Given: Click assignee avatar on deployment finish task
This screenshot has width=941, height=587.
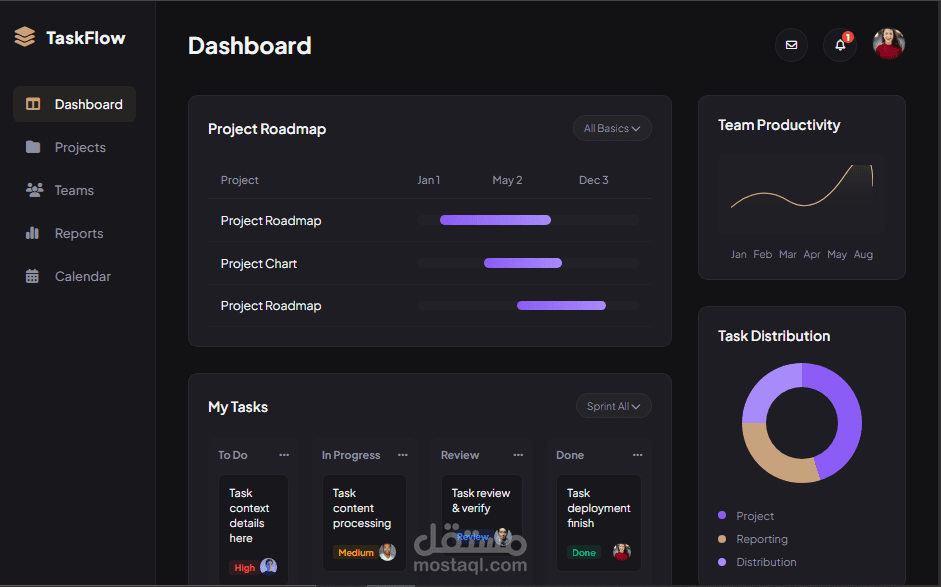Looking at the screenshot, I should (622, 552).
